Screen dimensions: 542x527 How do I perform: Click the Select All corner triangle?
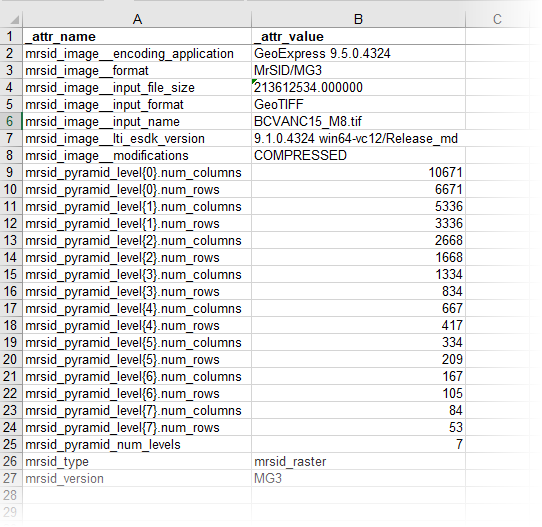[14, 20]
